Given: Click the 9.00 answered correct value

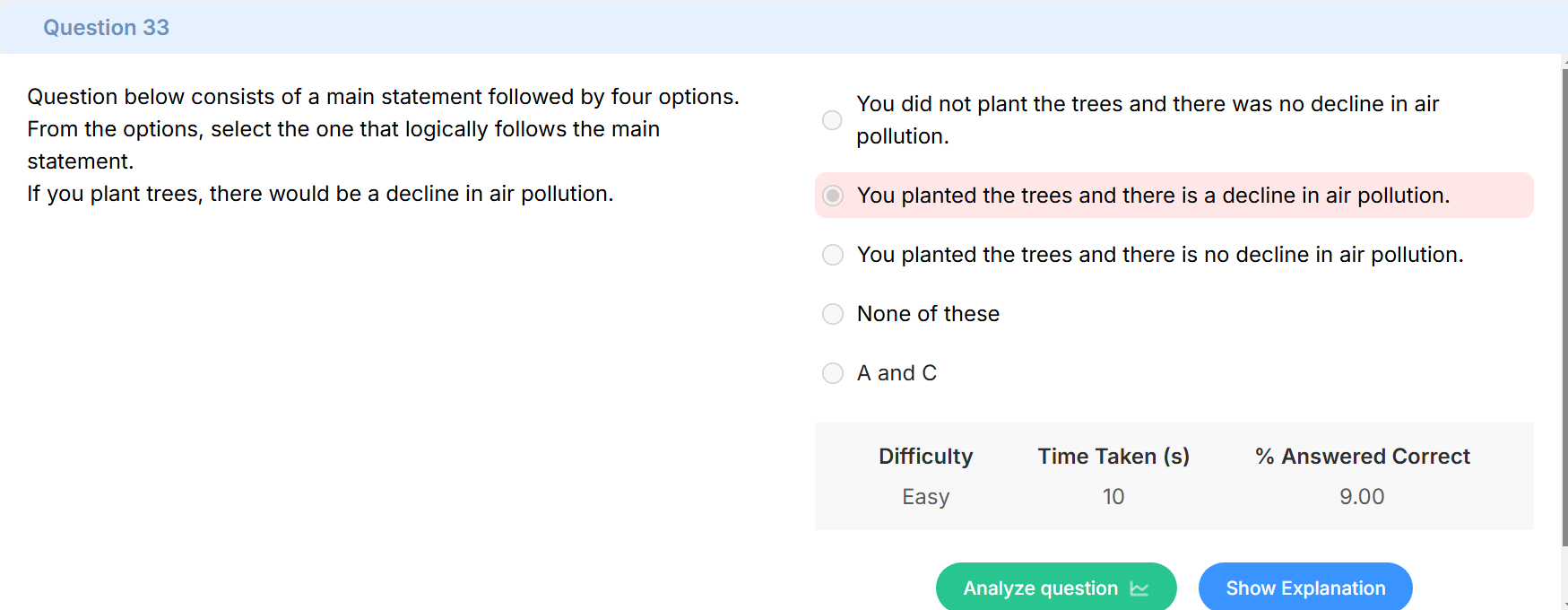Looking at the screenshot, I should [x=1362, y=497].
